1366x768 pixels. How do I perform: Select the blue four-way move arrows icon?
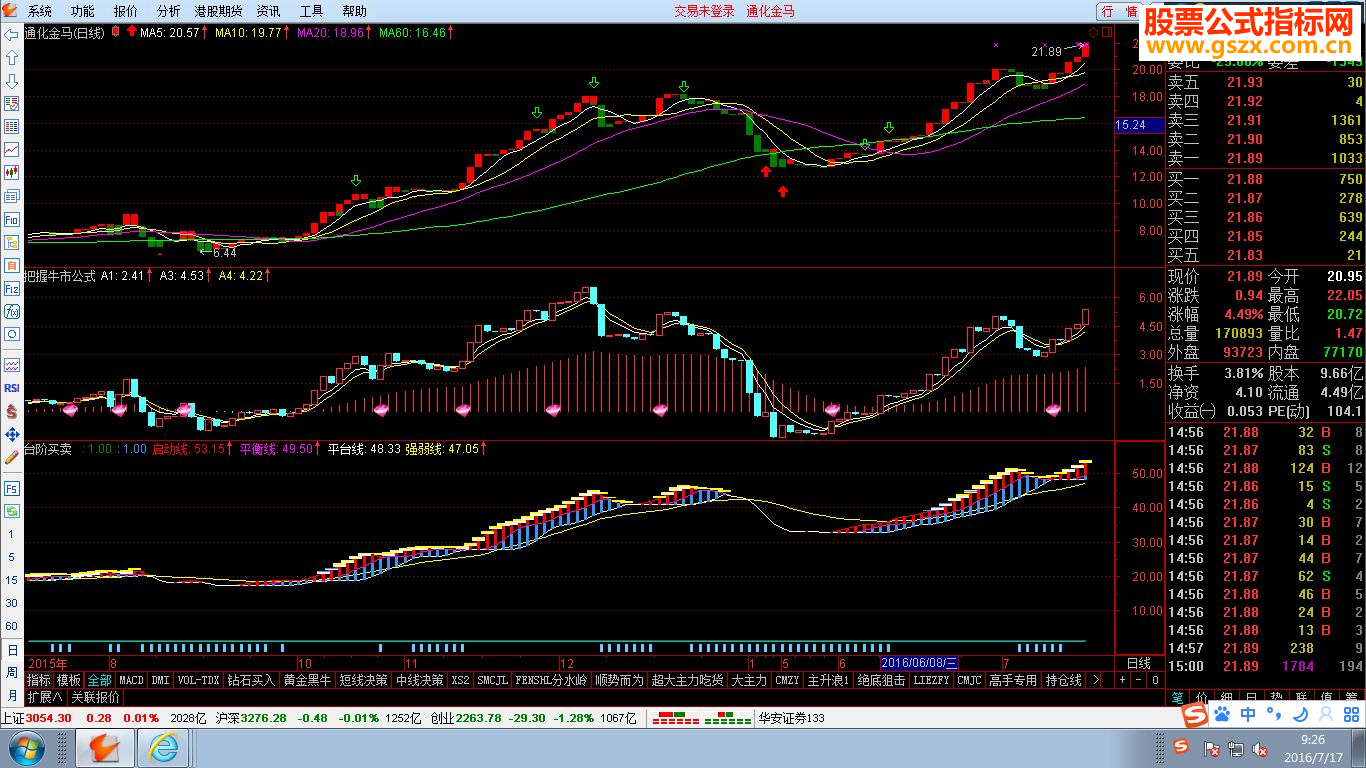(x=12, y=434)
